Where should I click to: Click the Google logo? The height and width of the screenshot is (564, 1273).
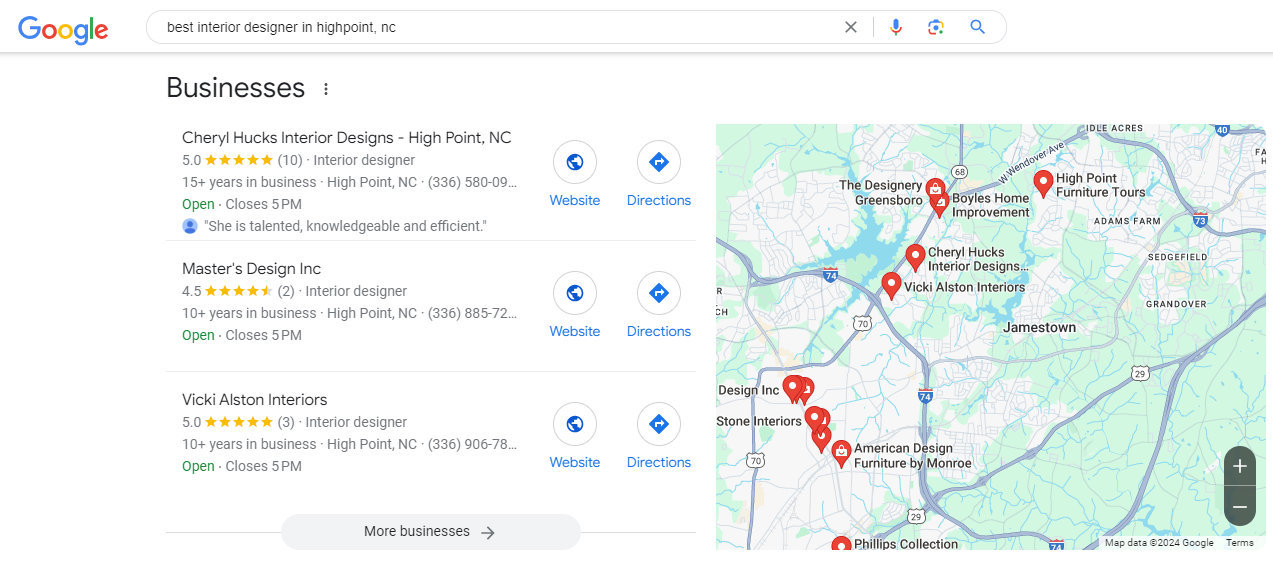tap(63, 29)
